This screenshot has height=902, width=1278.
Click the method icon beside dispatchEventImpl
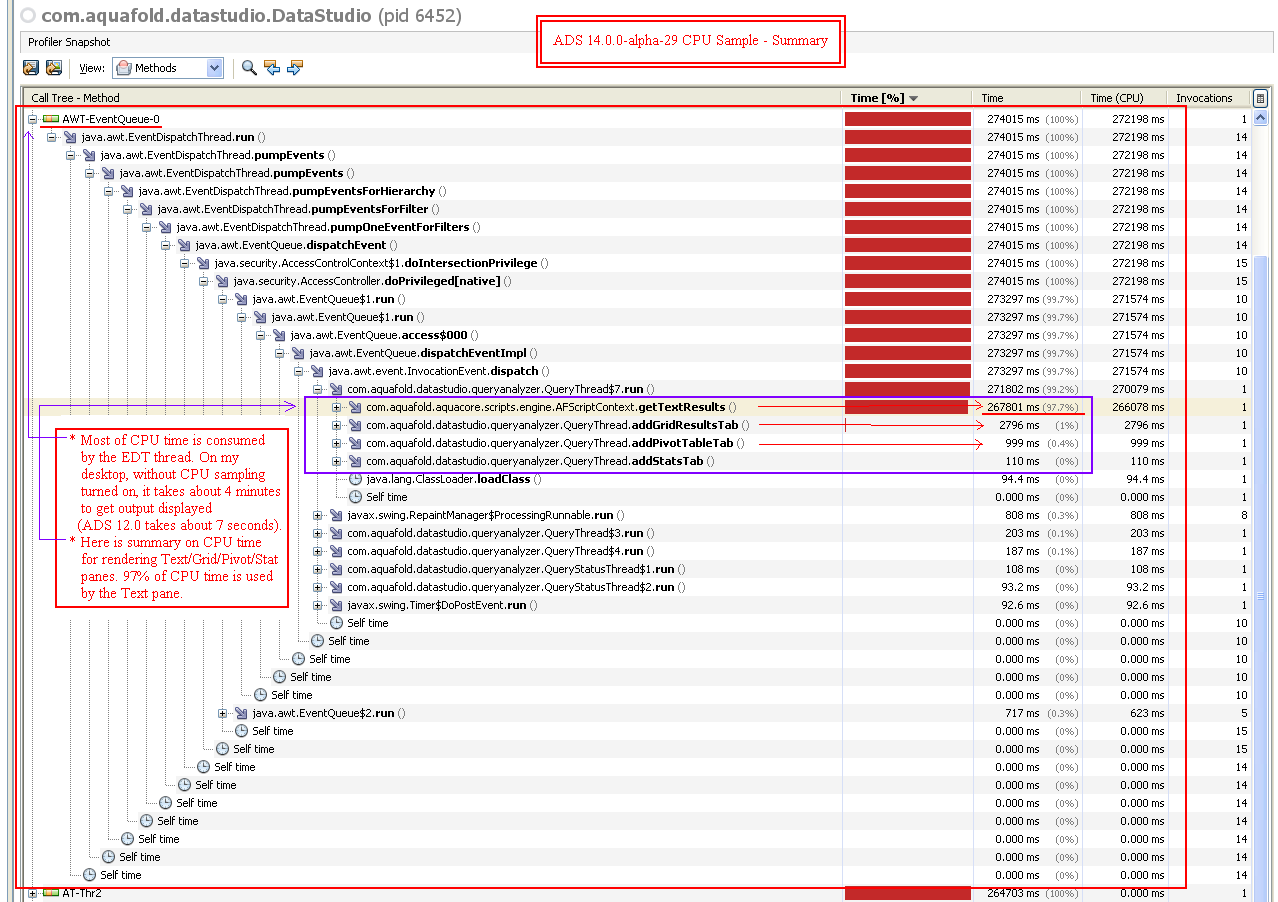point(299,353)
